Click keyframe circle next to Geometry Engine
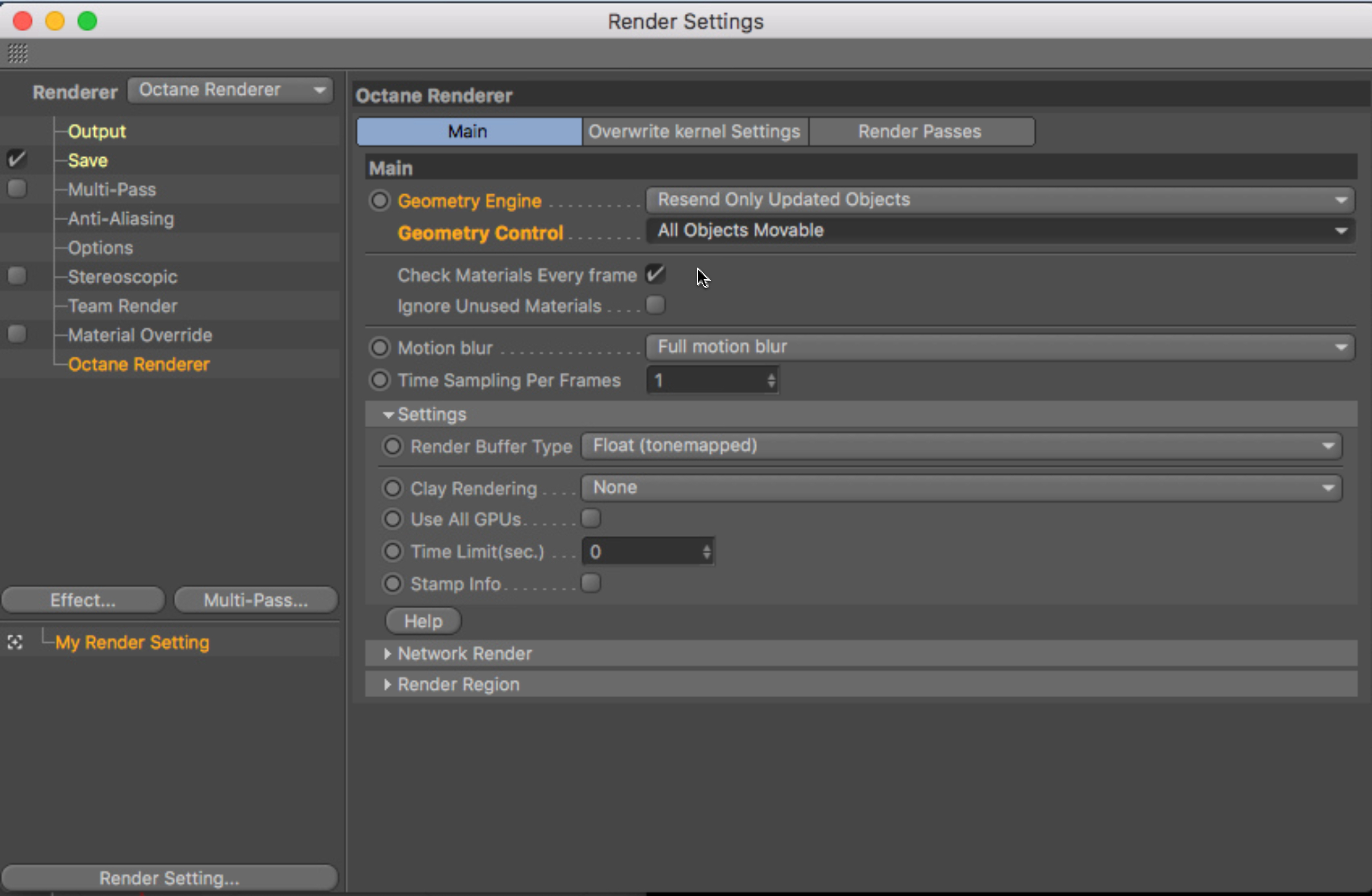This screenshot has height=896, width=1372. pyautogui.click(x=380, y=201)
